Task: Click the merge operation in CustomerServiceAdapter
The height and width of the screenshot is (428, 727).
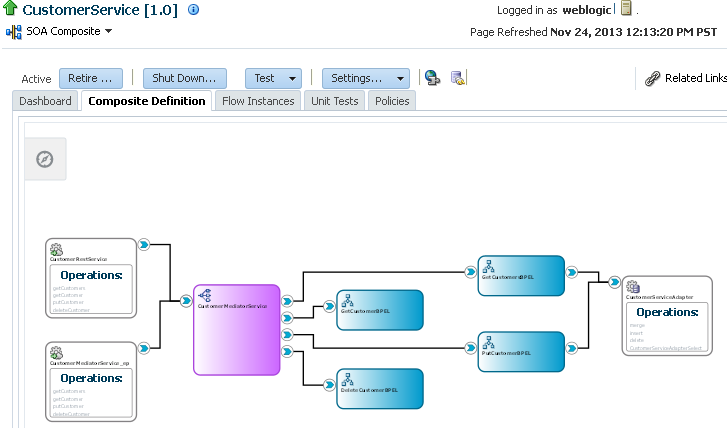Action: (x=637, y=326)
